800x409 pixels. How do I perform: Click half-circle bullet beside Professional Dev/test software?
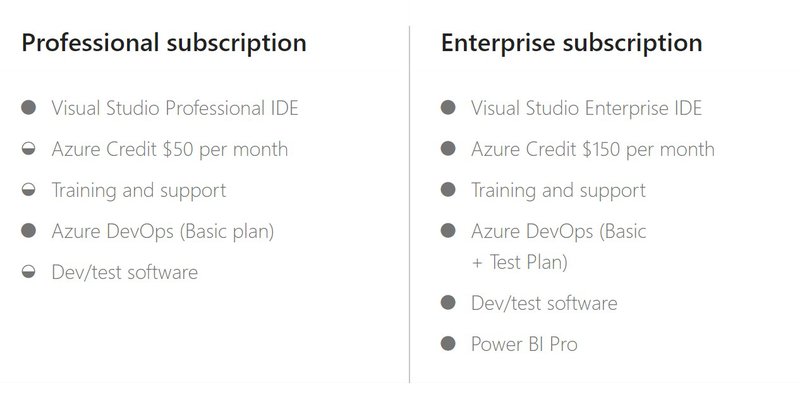pyautogui.click(x=29, y=272)
